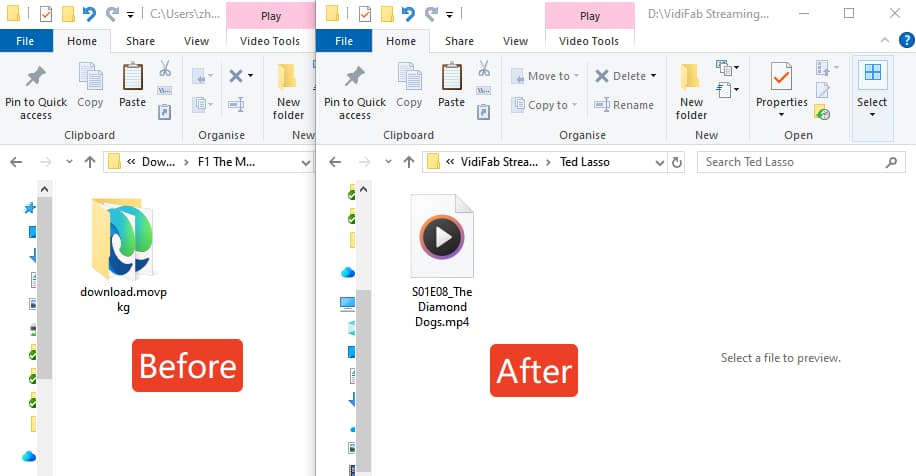Open the Select menu in right window
Image resolution: width=916 pixels, height=476 pixels.
[x=872, y=91]
